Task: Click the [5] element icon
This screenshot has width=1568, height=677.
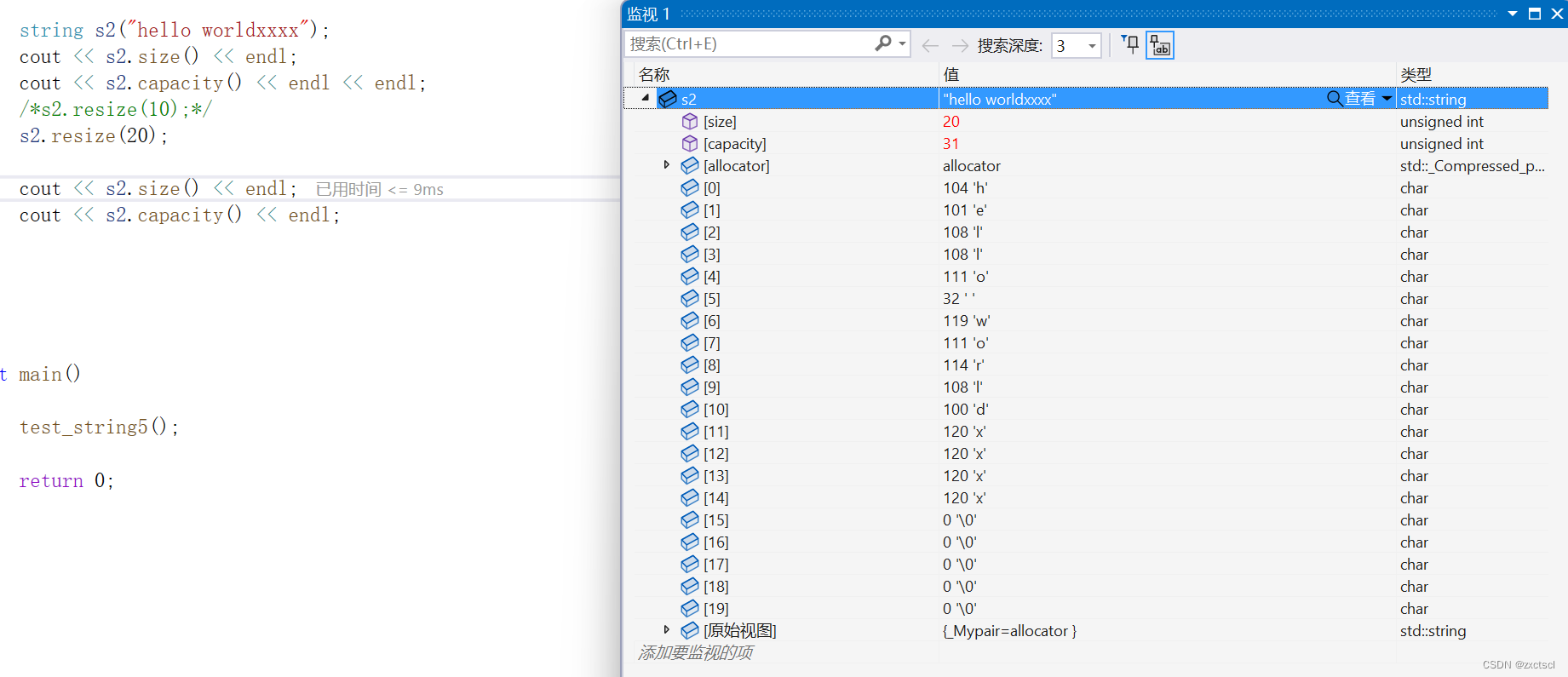Action: pos(690,298)
